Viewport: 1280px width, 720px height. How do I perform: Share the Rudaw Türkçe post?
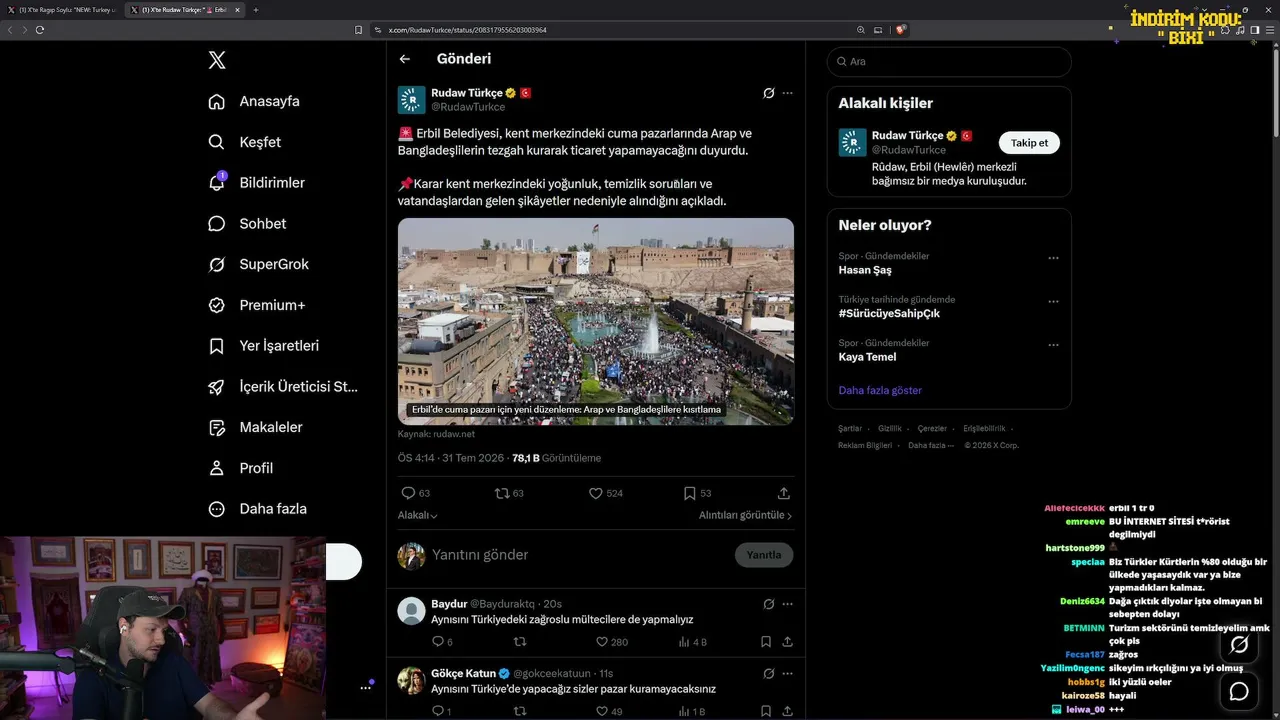click(x=784, y=493)
